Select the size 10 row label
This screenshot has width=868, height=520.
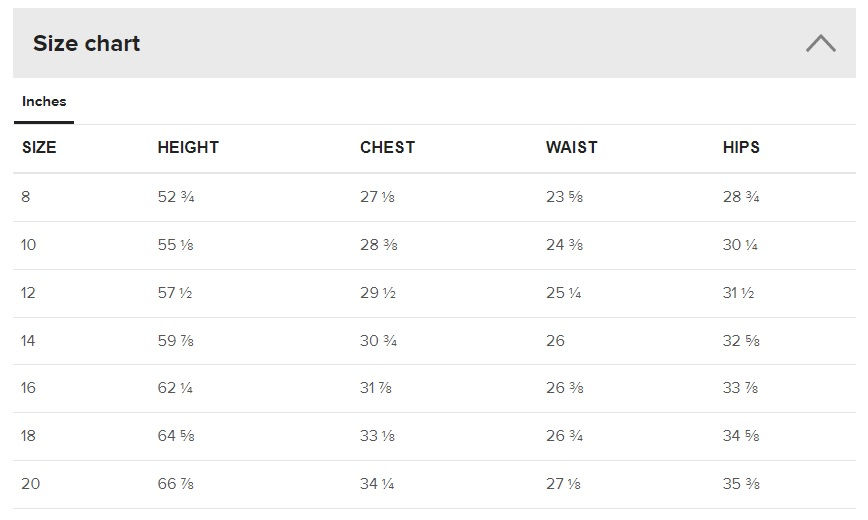click(28, 245)
